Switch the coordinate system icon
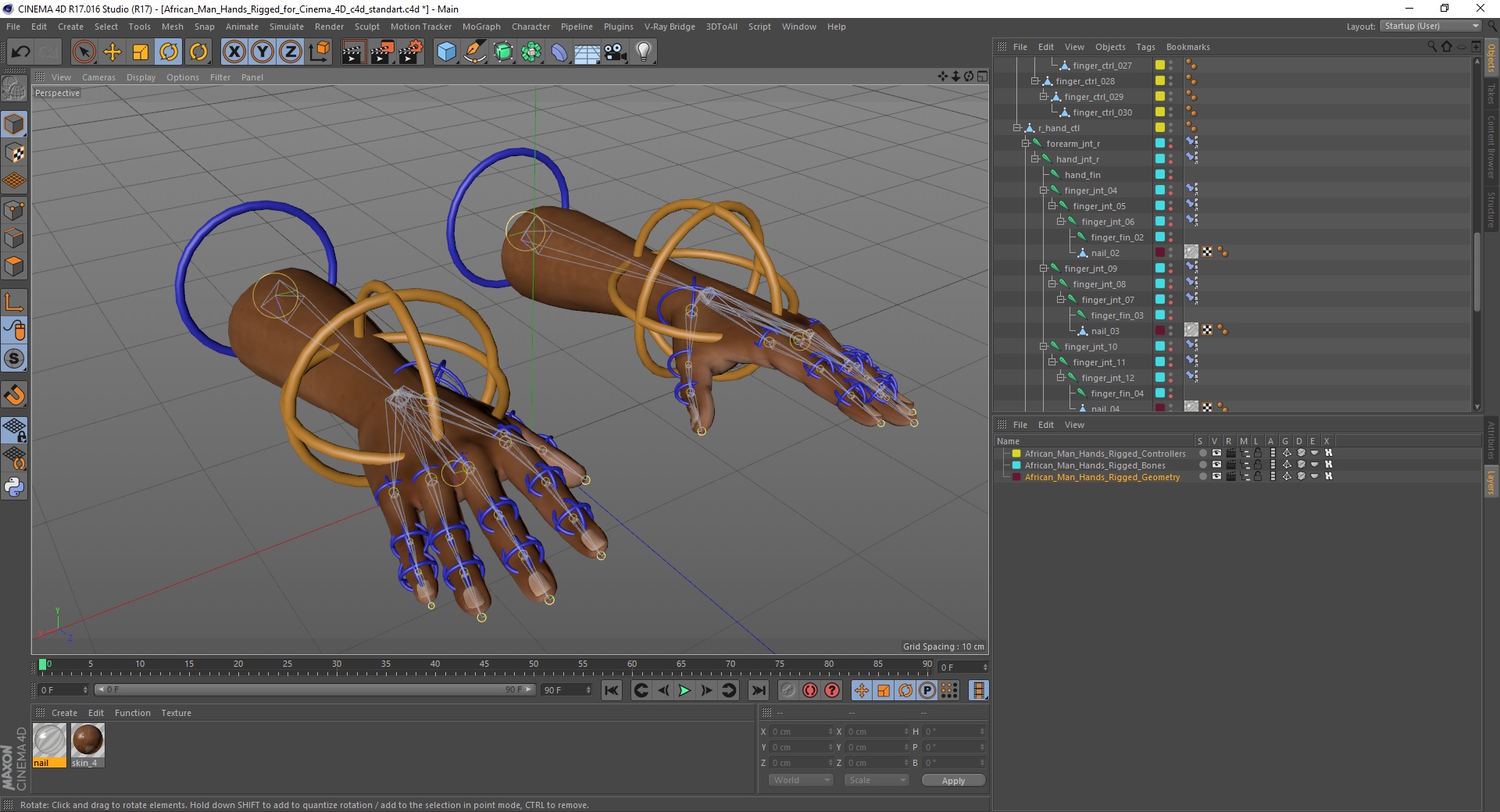 pos(319,52)
